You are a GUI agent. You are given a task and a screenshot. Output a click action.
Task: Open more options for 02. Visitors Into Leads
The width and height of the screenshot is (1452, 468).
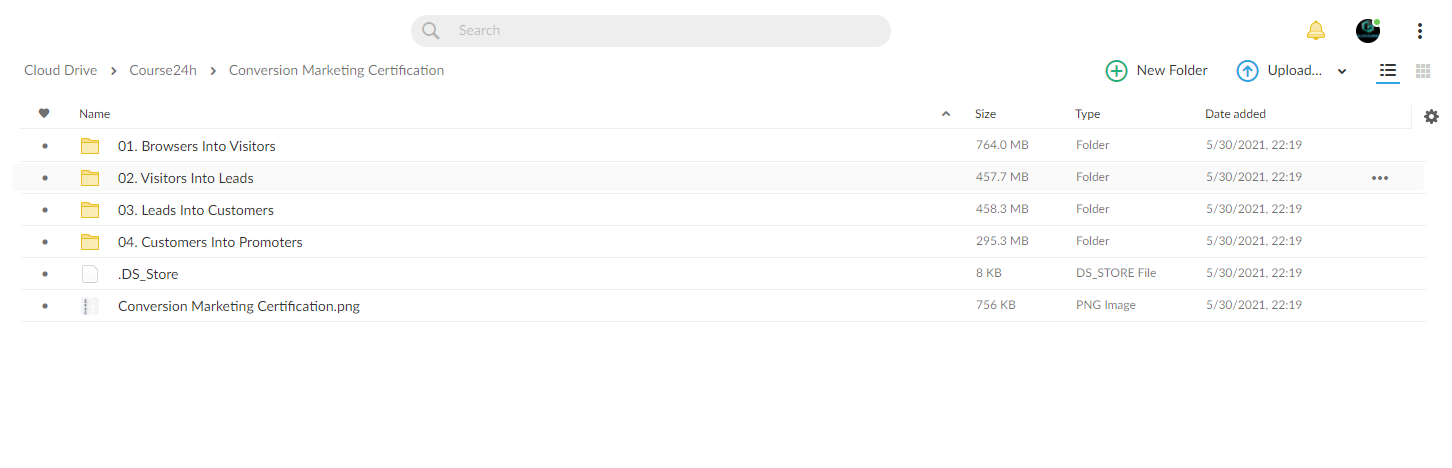point(1380,178)
